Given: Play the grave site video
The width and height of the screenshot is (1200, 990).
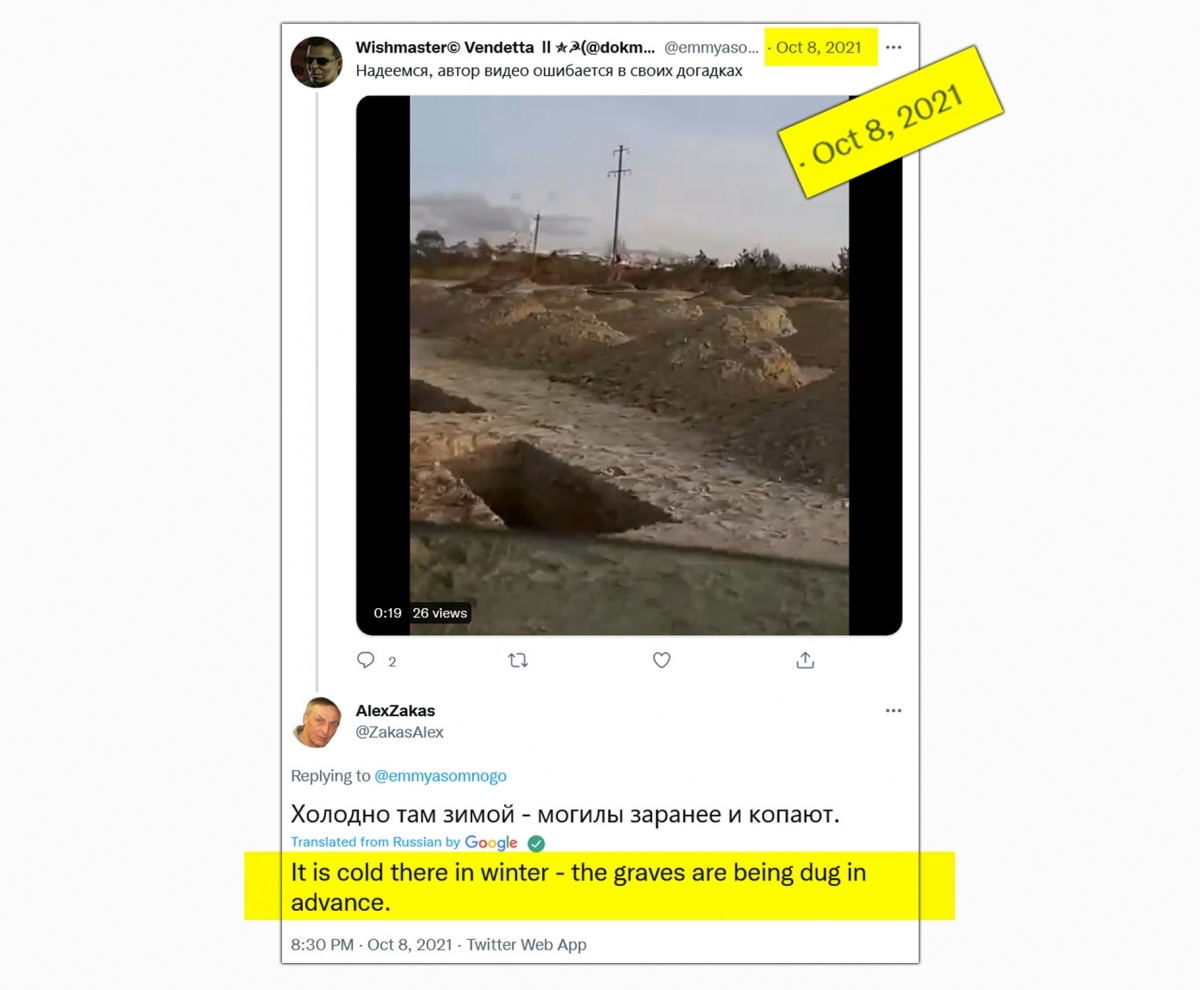Looking at the screenshot, I should click(x=629, y=365).
